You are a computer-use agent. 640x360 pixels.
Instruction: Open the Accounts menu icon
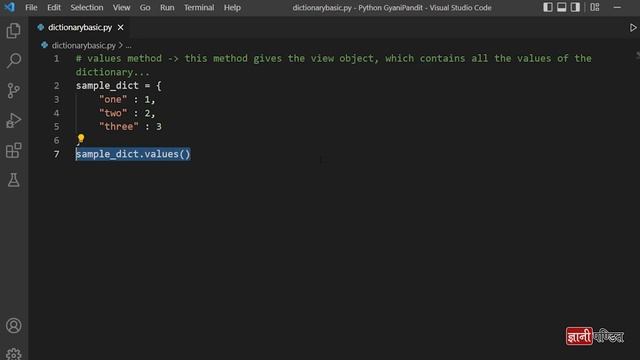[x=13, y=325]
